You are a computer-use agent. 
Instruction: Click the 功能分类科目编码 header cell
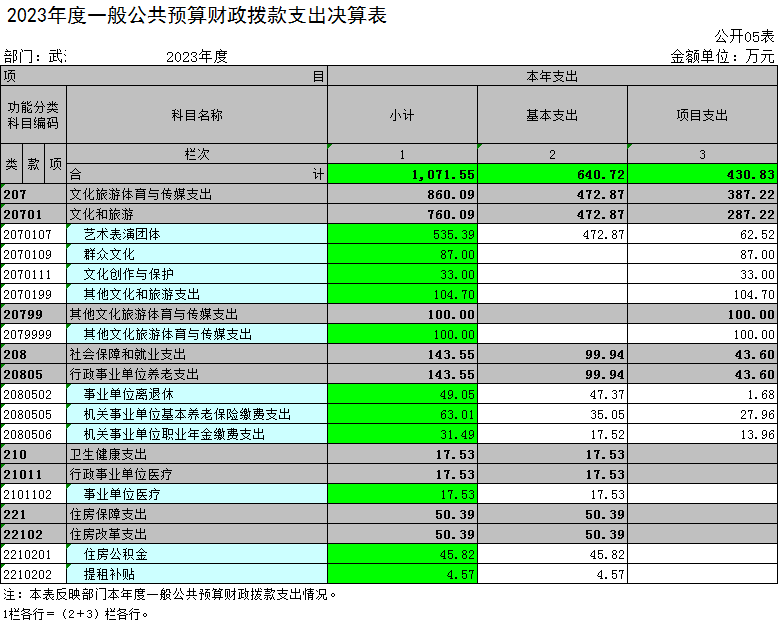click(33, 115)
